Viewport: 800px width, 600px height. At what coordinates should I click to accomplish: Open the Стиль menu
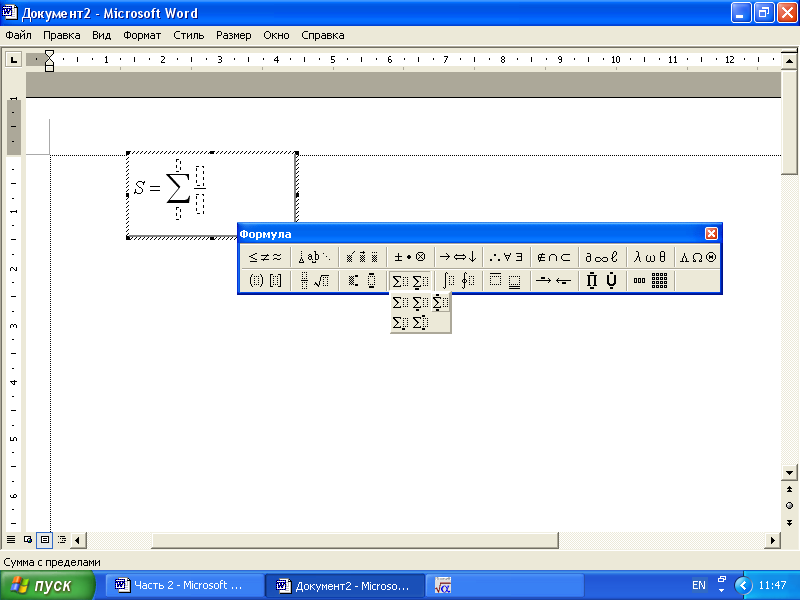click(x=189, y=35)
